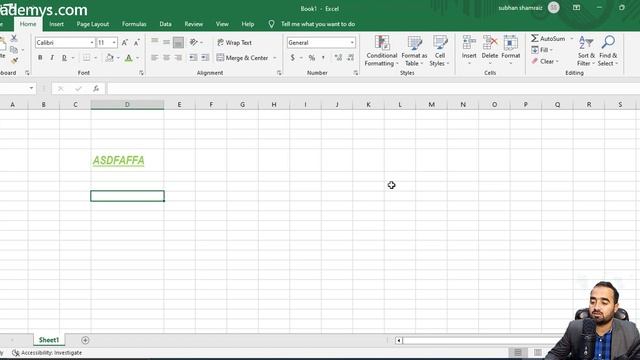The height and width of the screenshot is (360, 640).
Task: Expand AutoSum dropdown arrow
Action: [572, 38]
